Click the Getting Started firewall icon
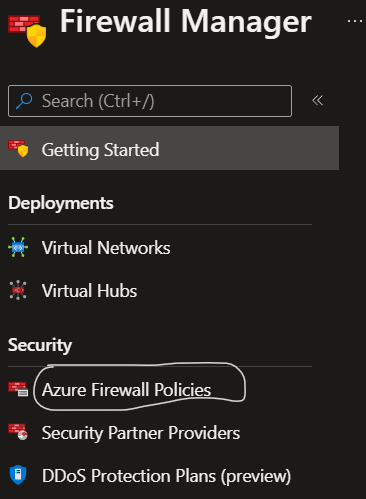 pyautogui.click(x=18, y=149)
